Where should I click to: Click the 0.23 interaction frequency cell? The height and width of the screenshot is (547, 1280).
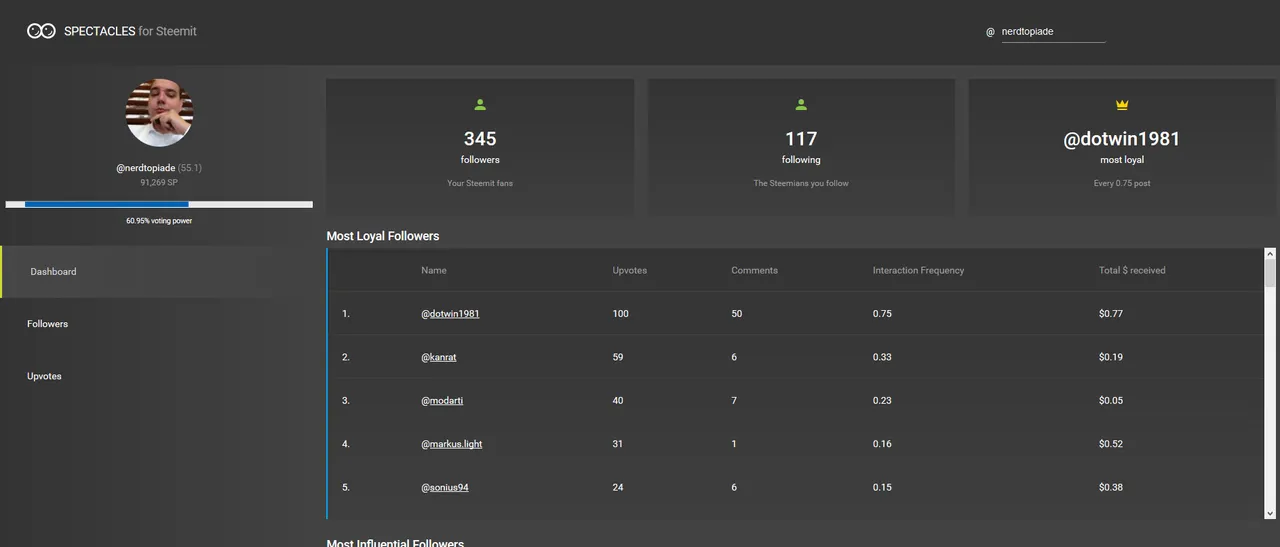[882, 401]
